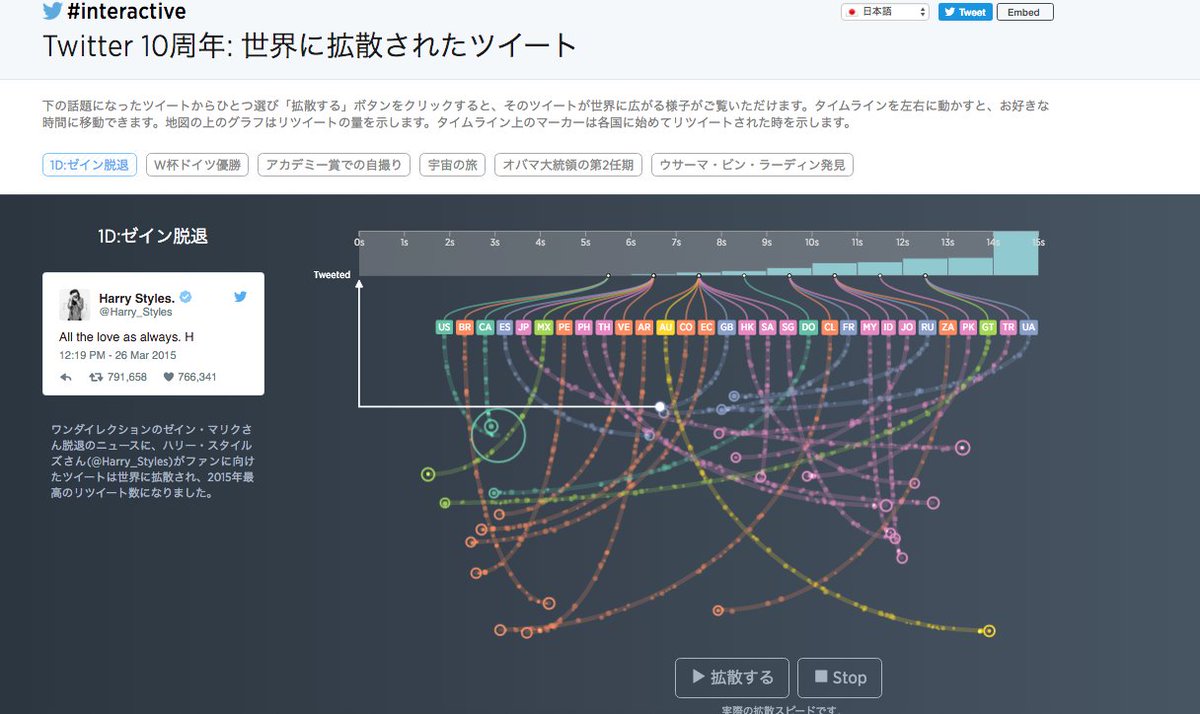Click the Twitter bird icon in the tweet card

[240, 297]
